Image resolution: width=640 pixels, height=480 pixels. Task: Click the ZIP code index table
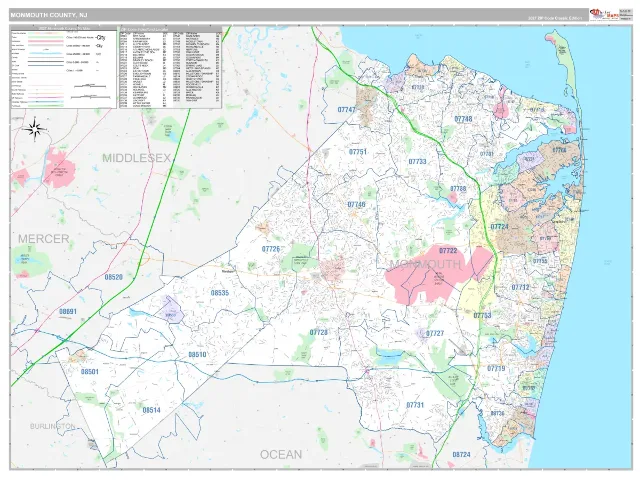point(170,67)
